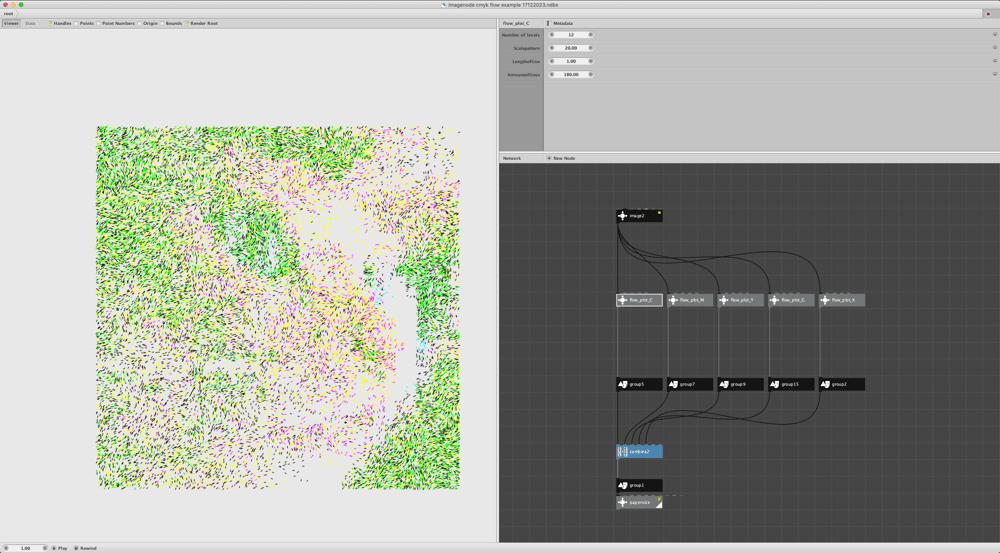The image size is (1000, 553).
Task: Click the Lengthofline value 1.00
Action: [571, 61]
